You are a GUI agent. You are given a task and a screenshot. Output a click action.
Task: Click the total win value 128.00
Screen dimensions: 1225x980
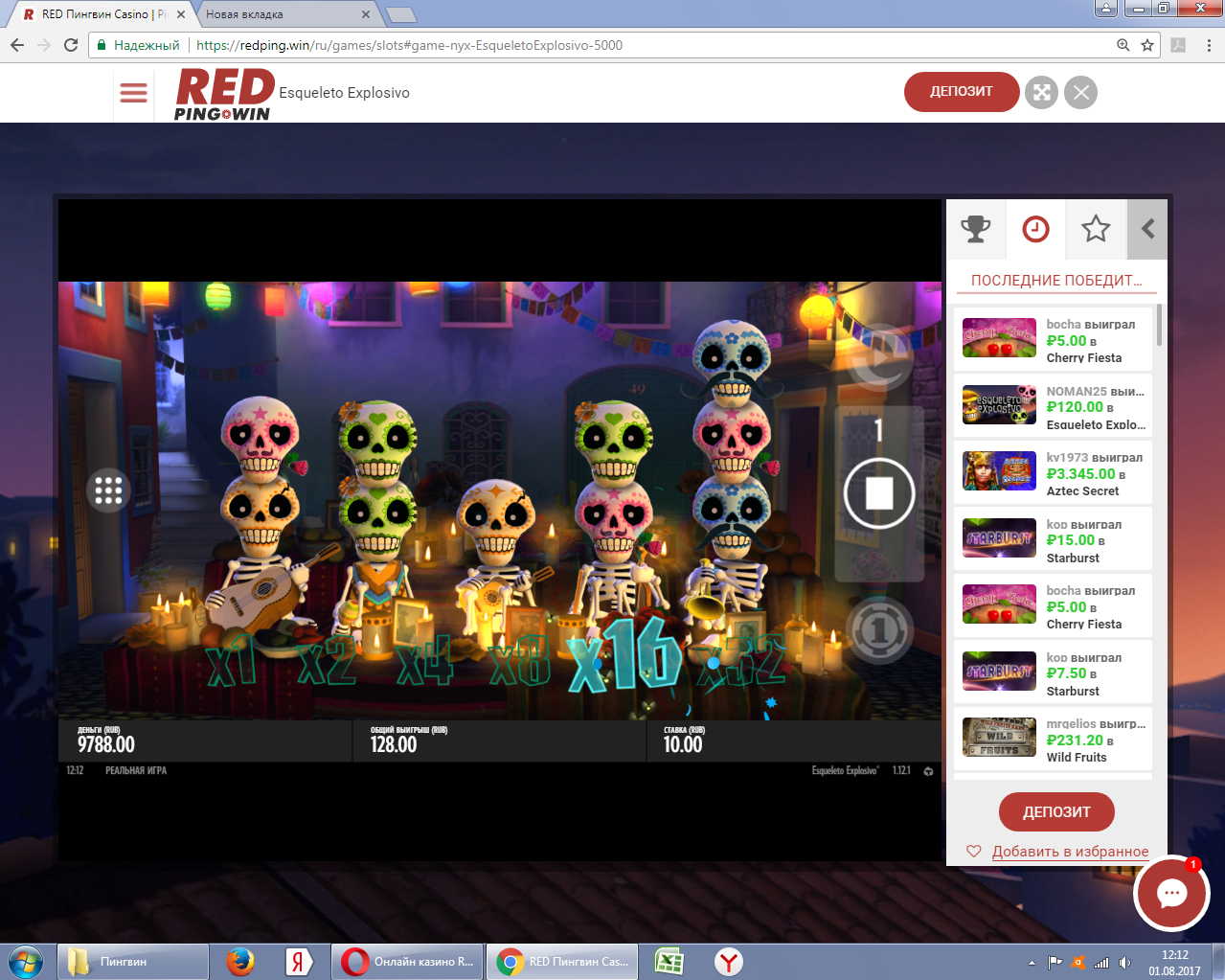click(394, 744)
